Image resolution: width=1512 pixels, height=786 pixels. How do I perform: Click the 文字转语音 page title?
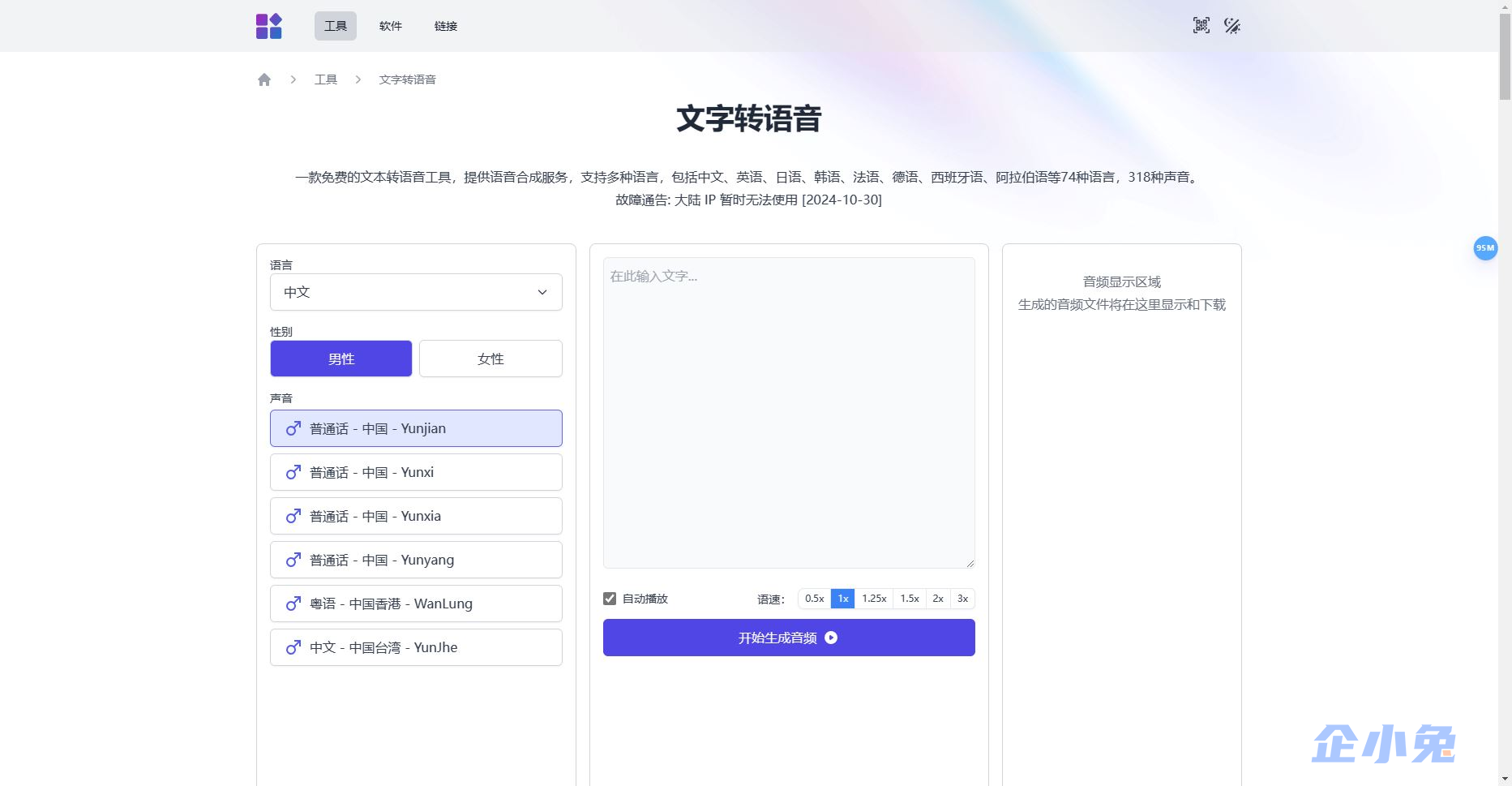(749, 118)
